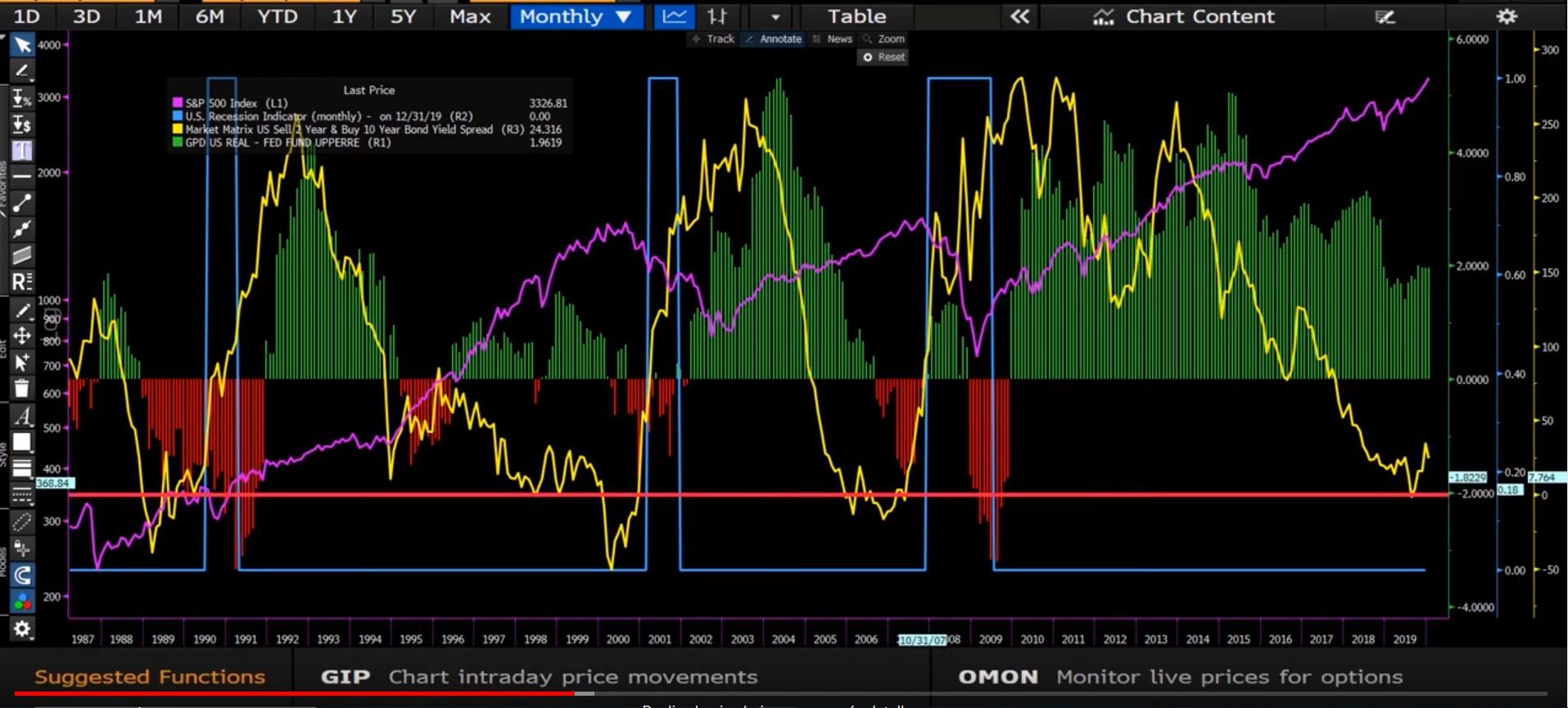This screenshot has height=708, width=1568.
Task: Click the Reset button
Action: [x=883, y=57]
